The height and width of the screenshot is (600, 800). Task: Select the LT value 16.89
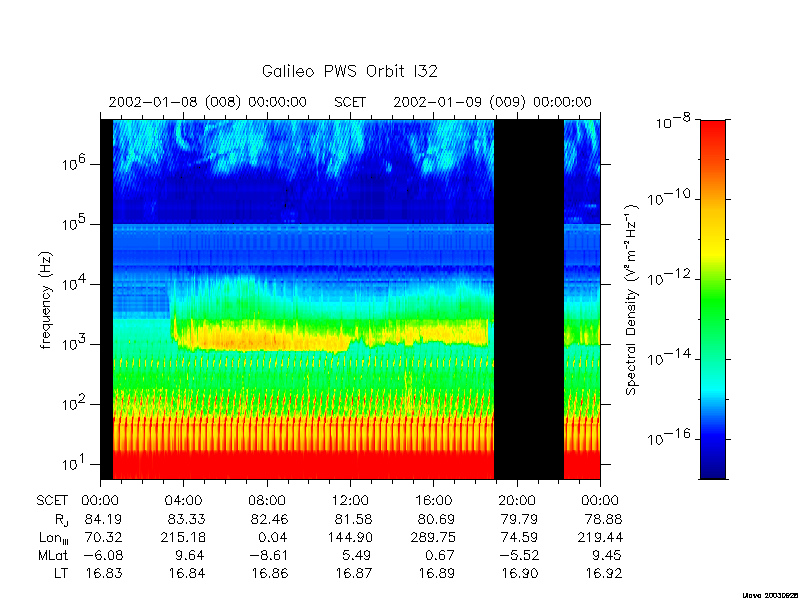pyautogui.click(x=436, y=573)
